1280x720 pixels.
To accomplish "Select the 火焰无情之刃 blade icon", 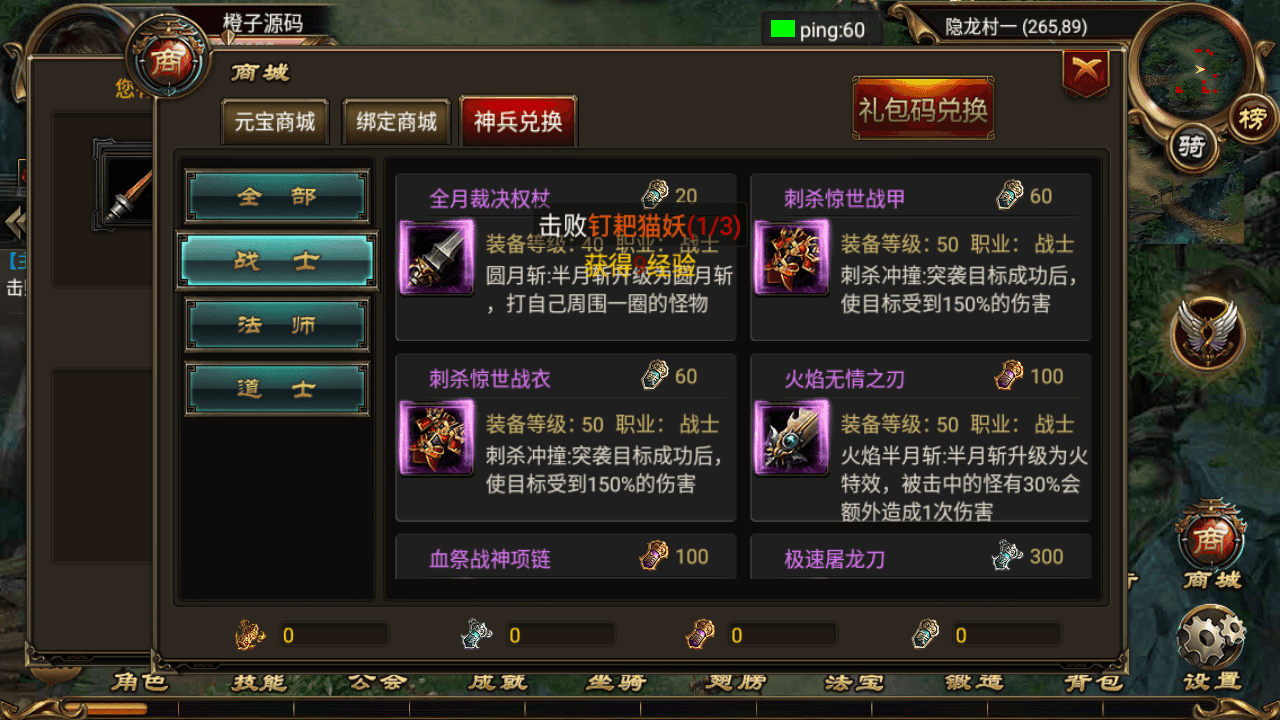I will pyautogui.click(x=791, y=438).
